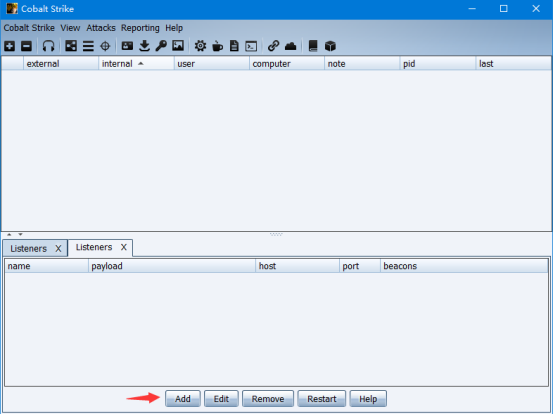553x415 pixels.
Task: Open the Attacks menu
Action: (101, 28)
